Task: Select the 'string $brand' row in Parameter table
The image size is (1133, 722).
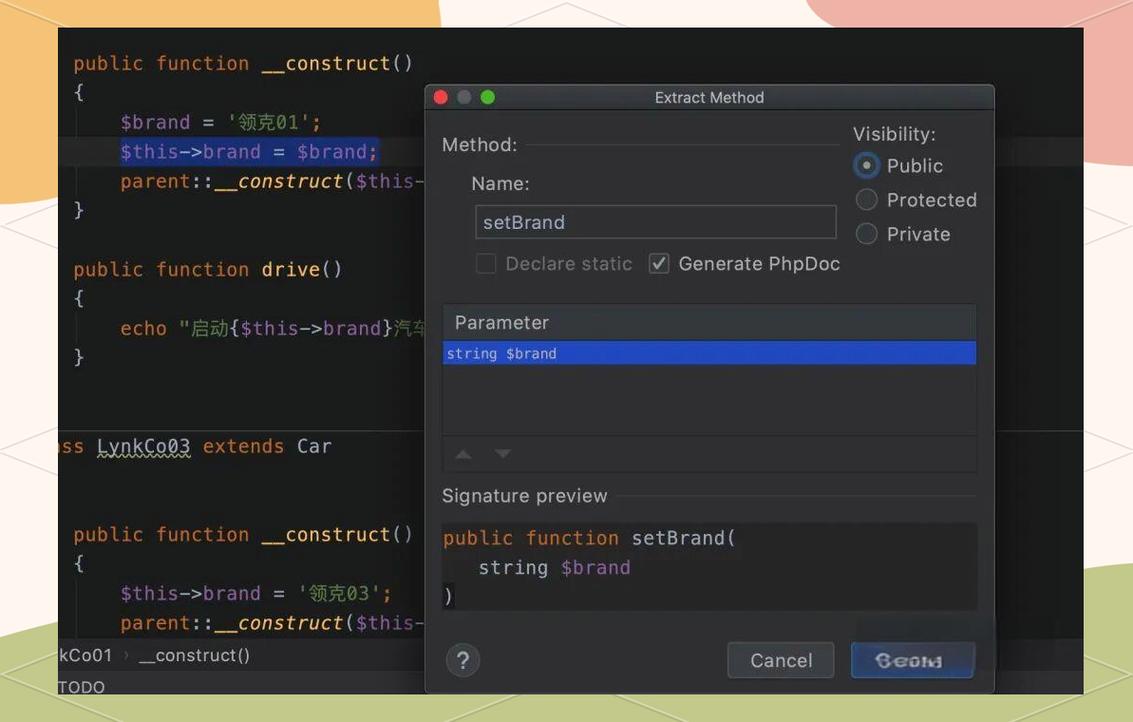Action: tap(709, 353)
